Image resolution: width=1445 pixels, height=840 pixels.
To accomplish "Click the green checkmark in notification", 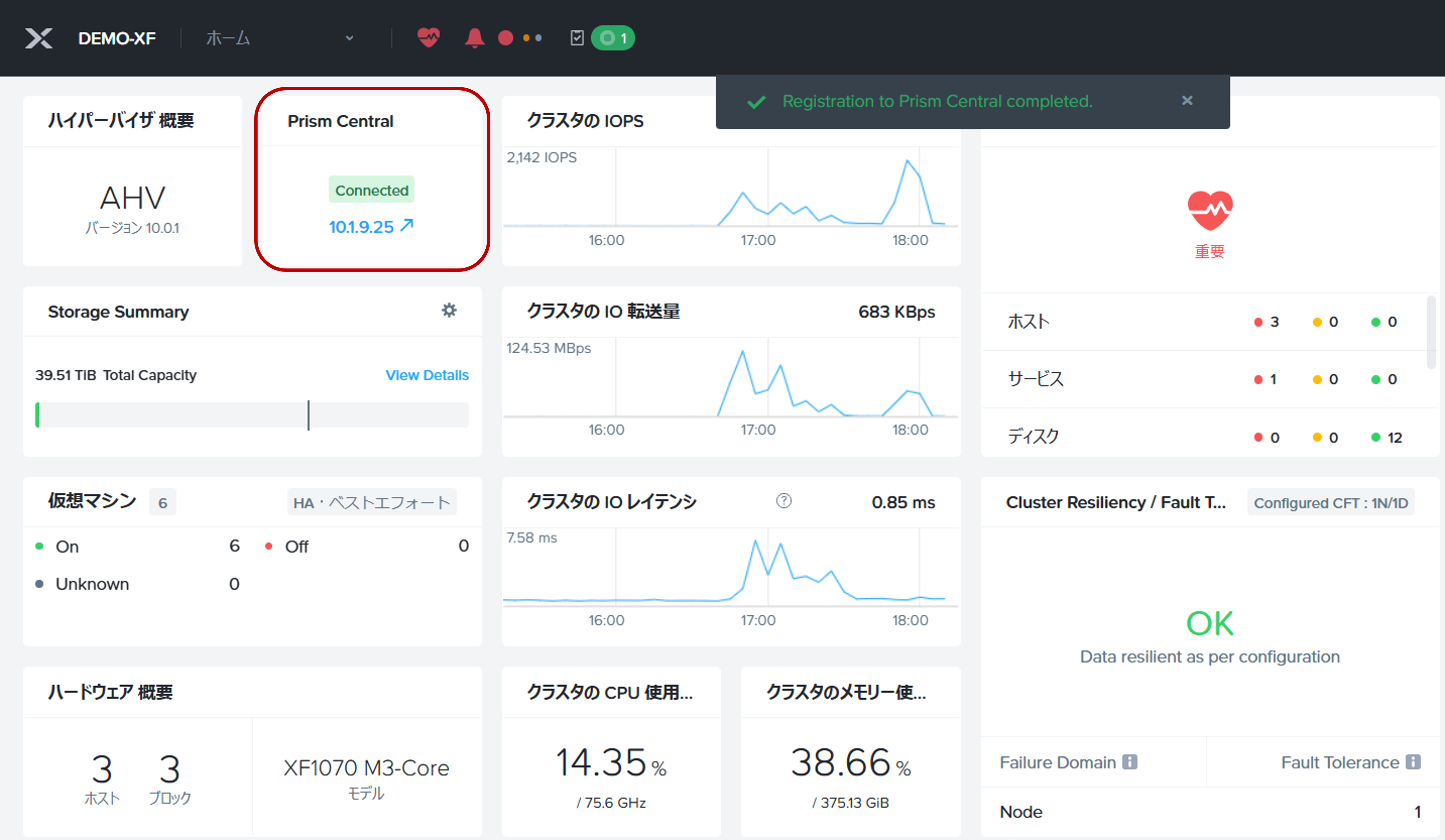I will [756, 102].
